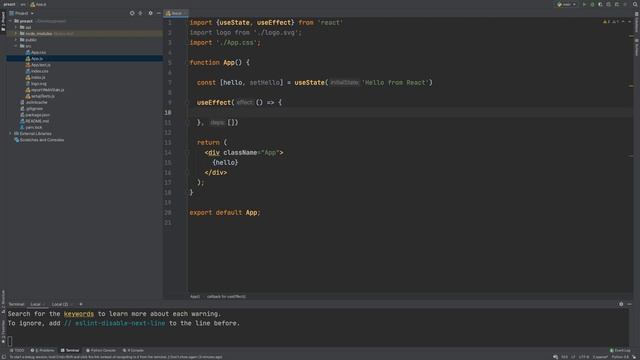Image resolution: width=640 pixels, height=360 pixels.
Task: Select README.md file
Action: tap(34, 121)
